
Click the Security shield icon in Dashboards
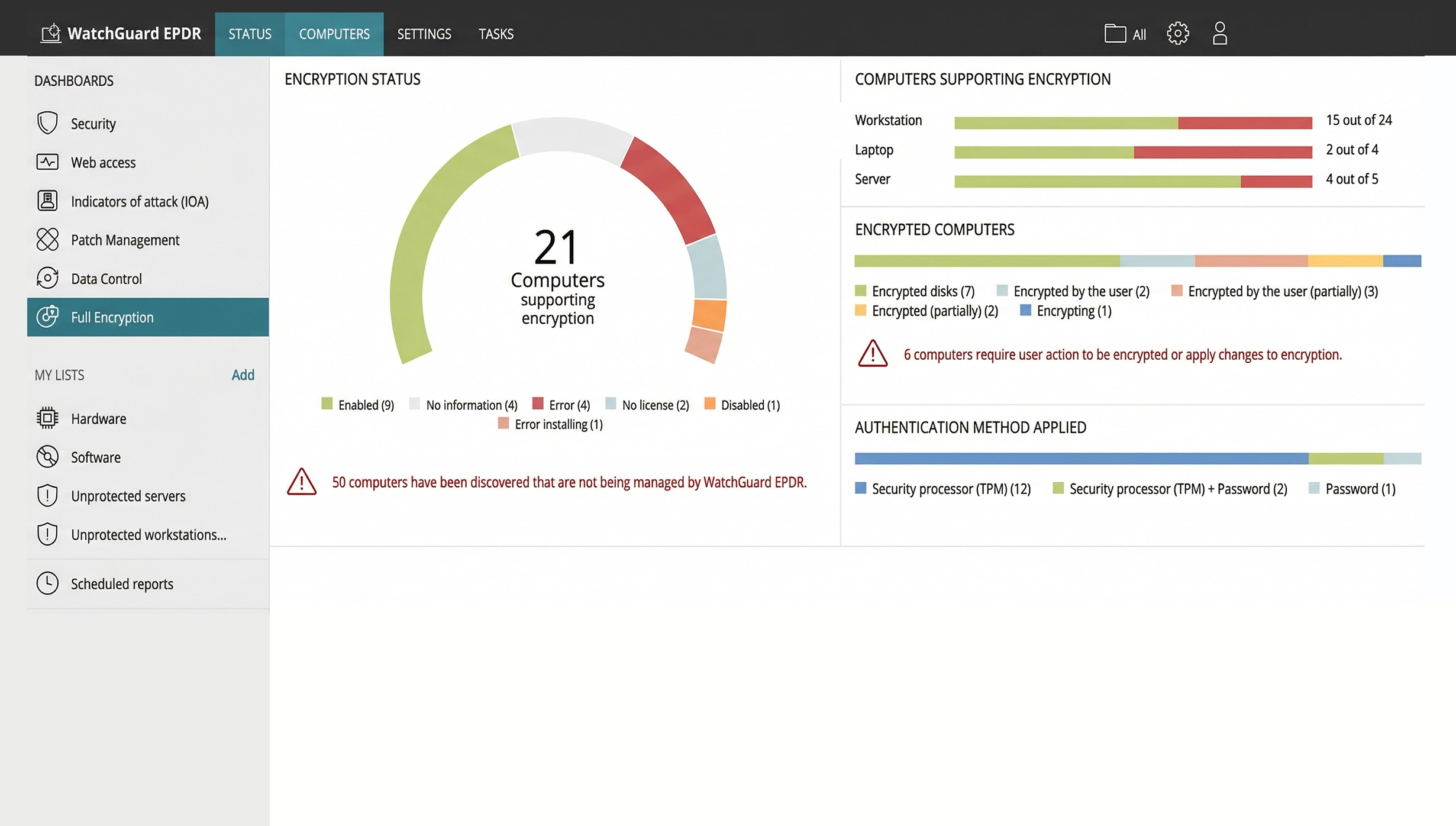click(x=47, y=123)
